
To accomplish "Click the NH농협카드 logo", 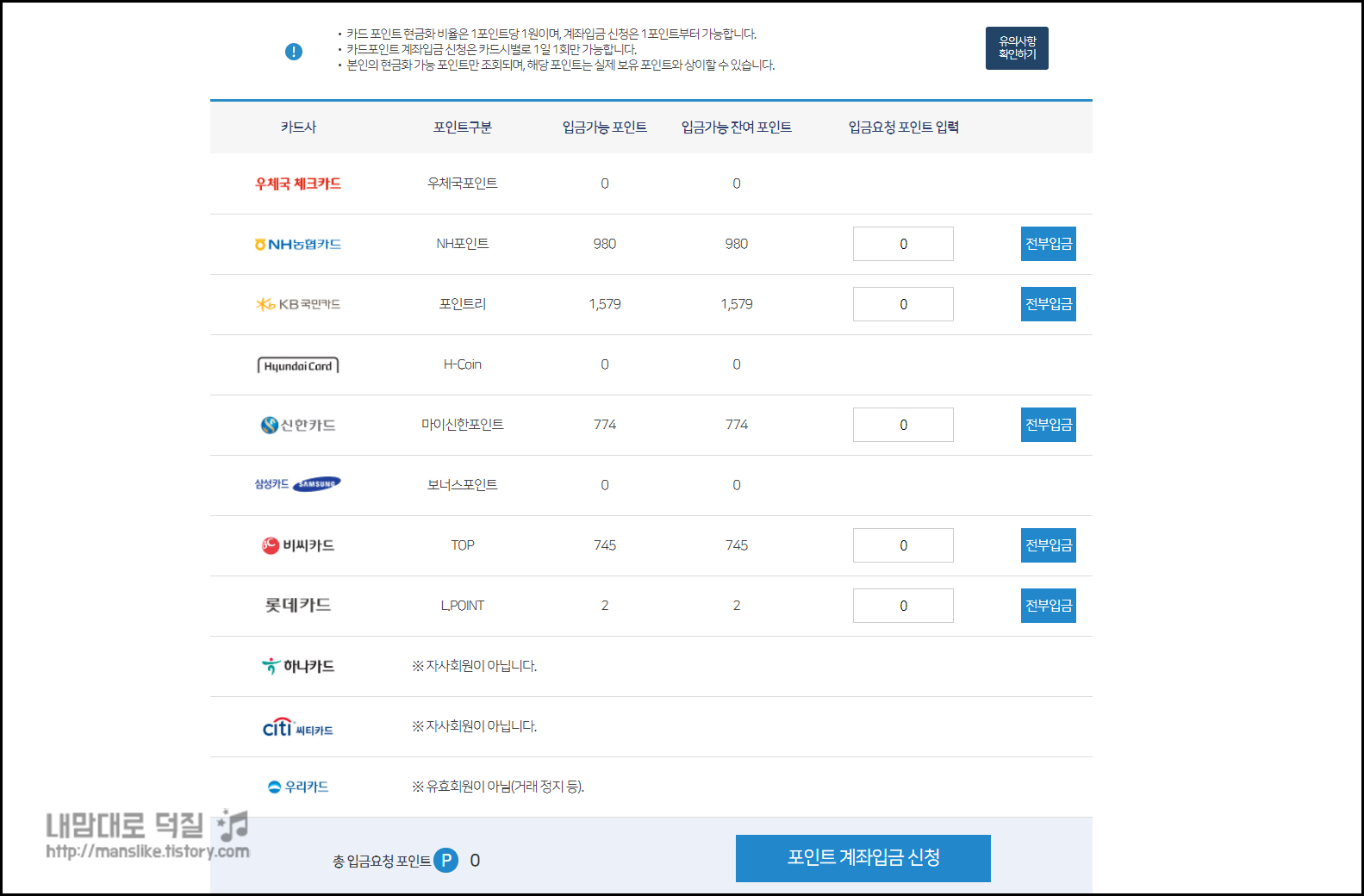I will point(298,245).
